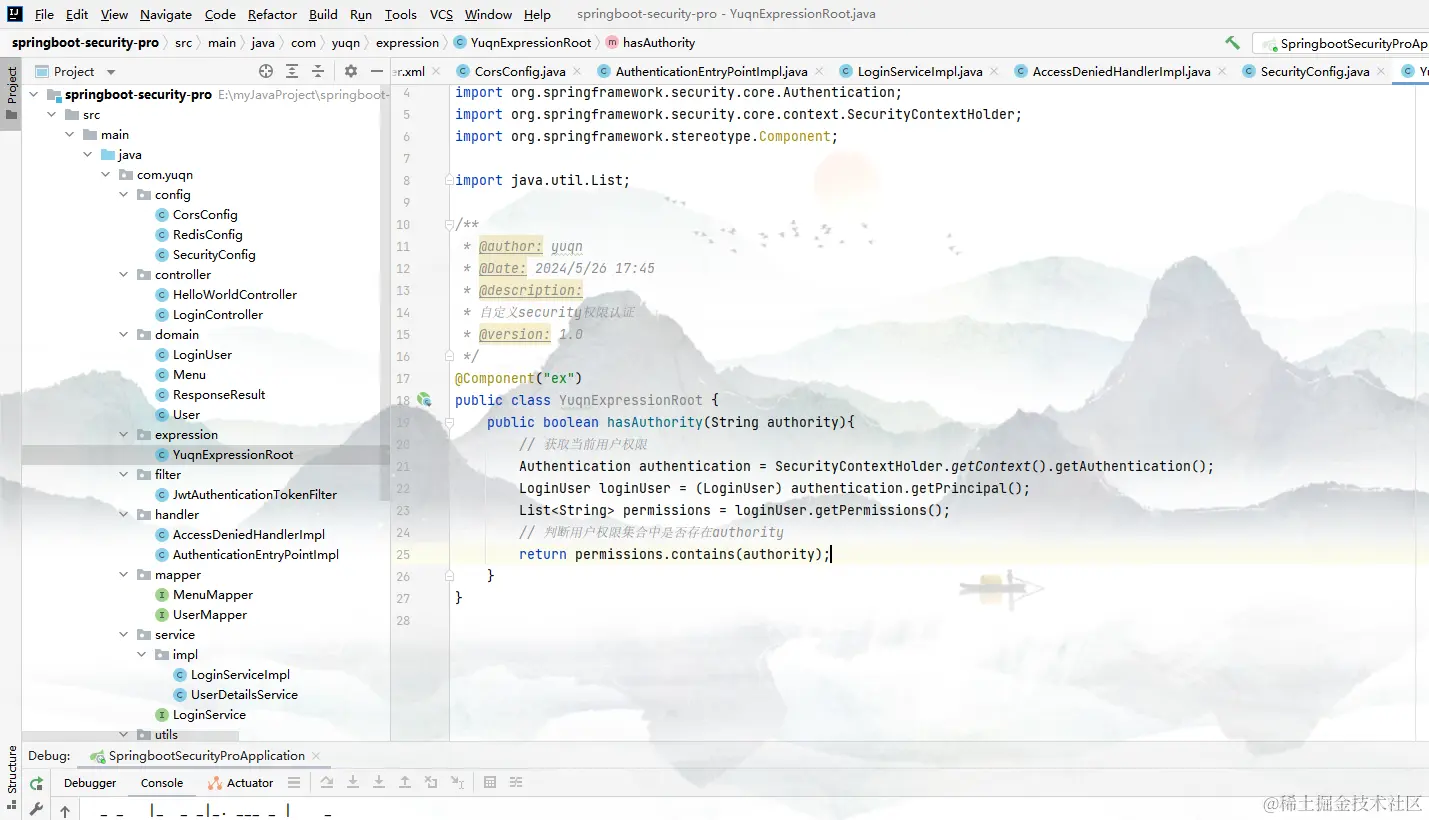Switch to CorsConfig.java editor tab
The image size is (1429, 820).
(x=520, y=71)
